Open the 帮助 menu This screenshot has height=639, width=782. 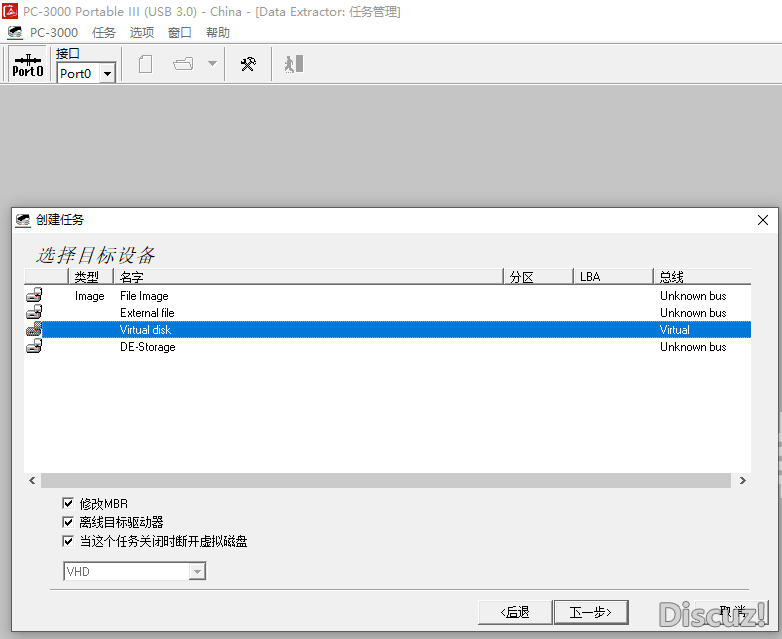[217, 32]
